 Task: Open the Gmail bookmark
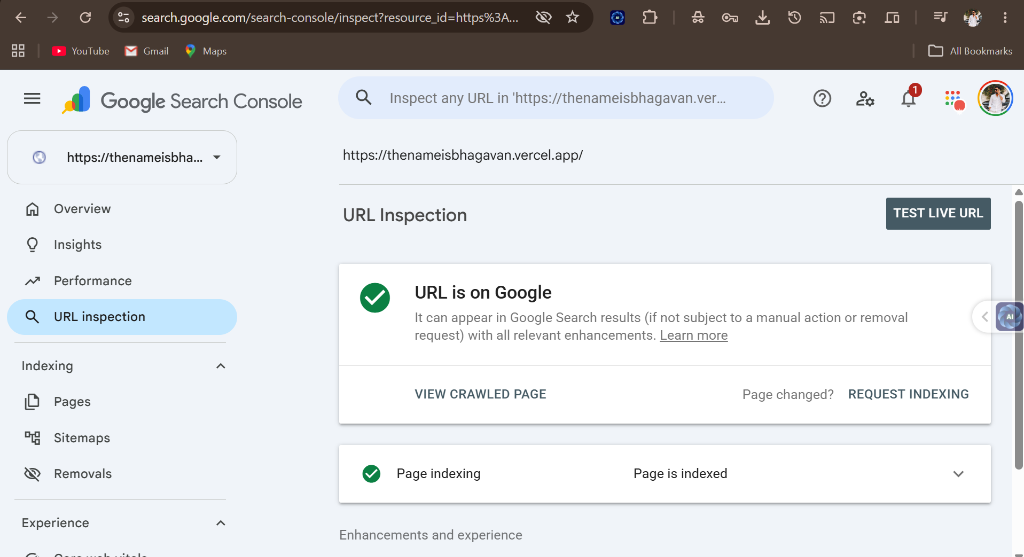[x=146, y=51]
